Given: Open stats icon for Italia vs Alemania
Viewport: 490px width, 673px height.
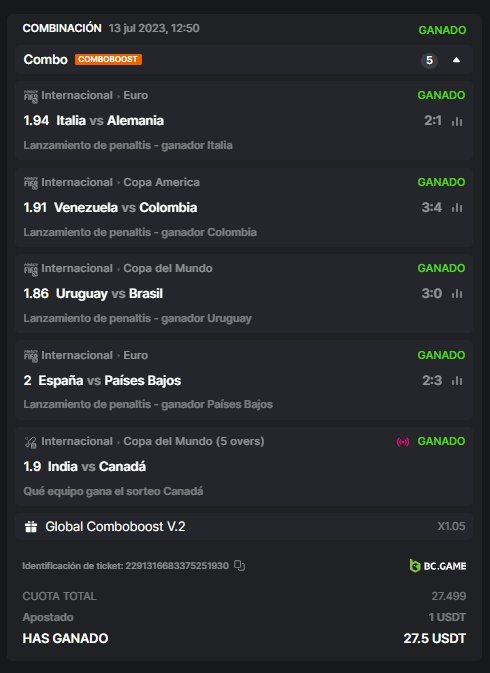Looking at the screenshot, I should coord(457,121).
